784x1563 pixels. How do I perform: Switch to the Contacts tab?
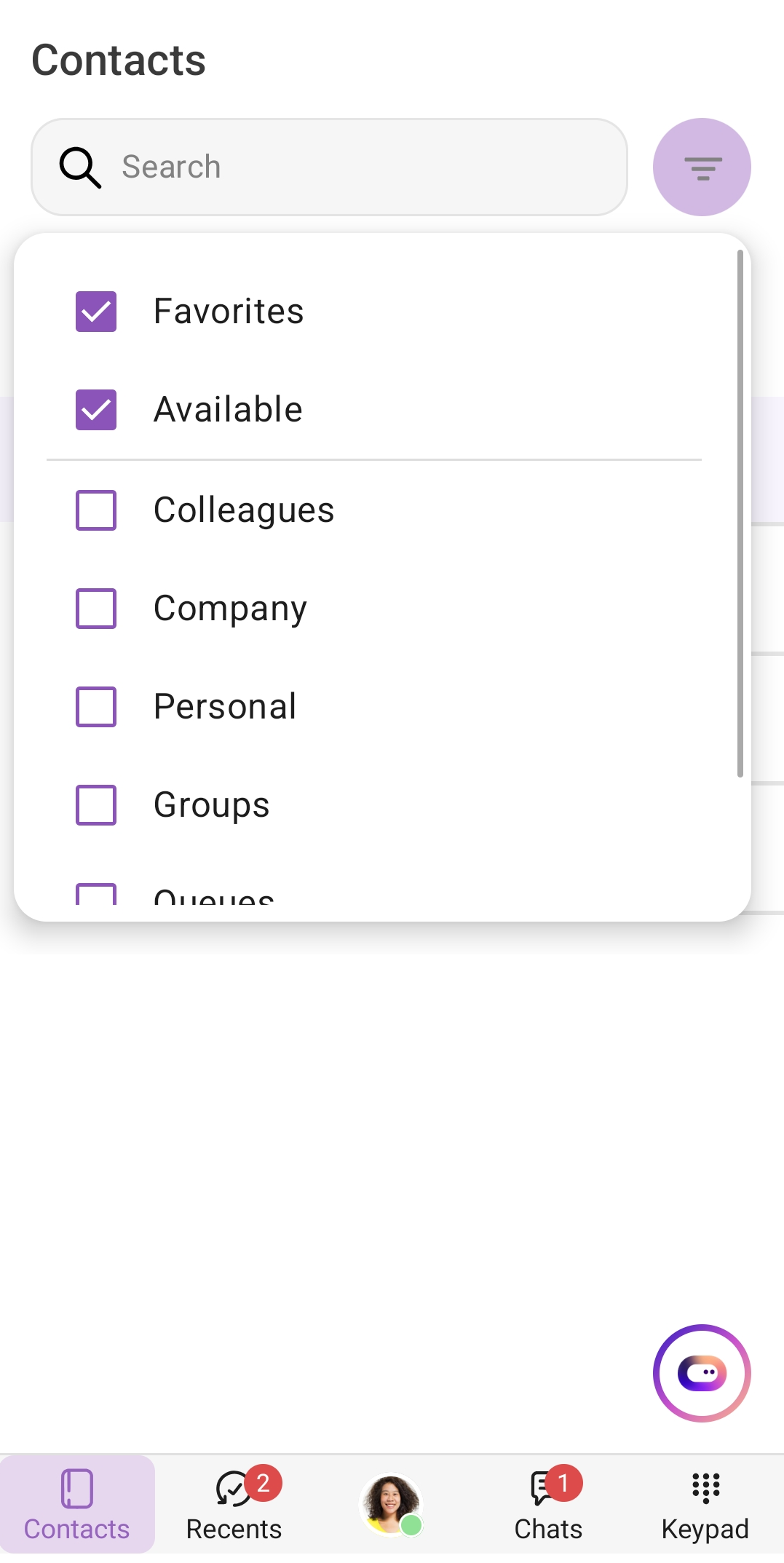[x=77, y=1505]
